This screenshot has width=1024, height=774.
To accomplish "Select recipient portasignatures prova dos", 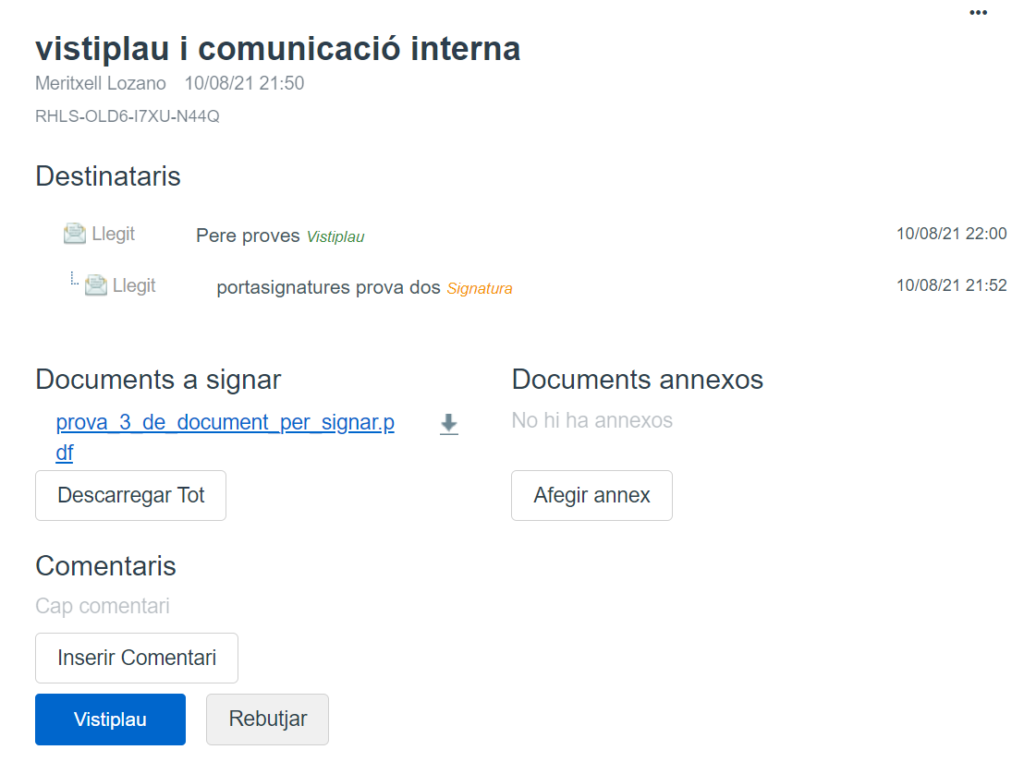I will 328,288.
